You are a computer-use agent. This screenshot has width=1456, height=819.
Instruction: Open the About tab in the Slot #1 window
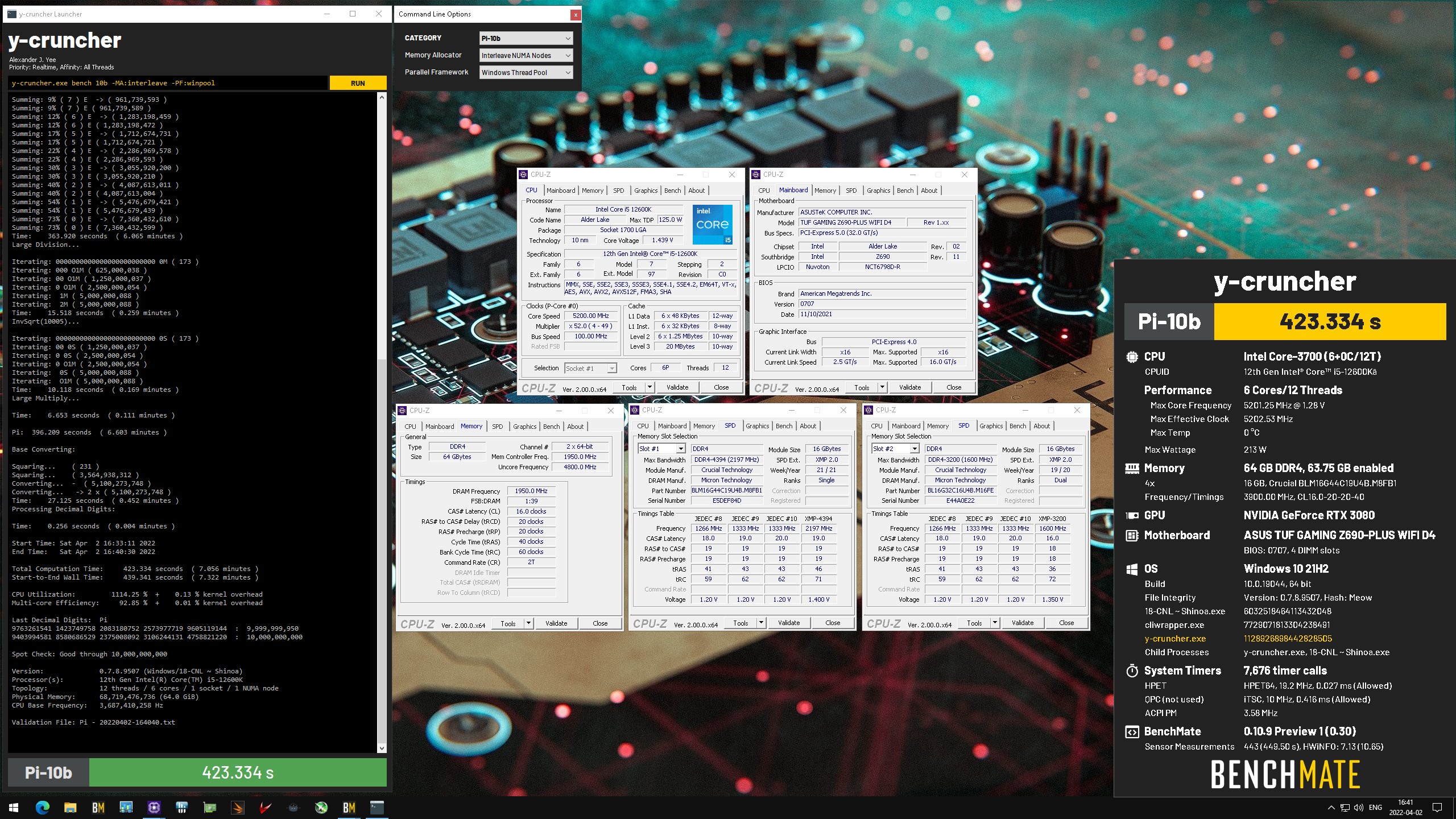coord(808,426)
